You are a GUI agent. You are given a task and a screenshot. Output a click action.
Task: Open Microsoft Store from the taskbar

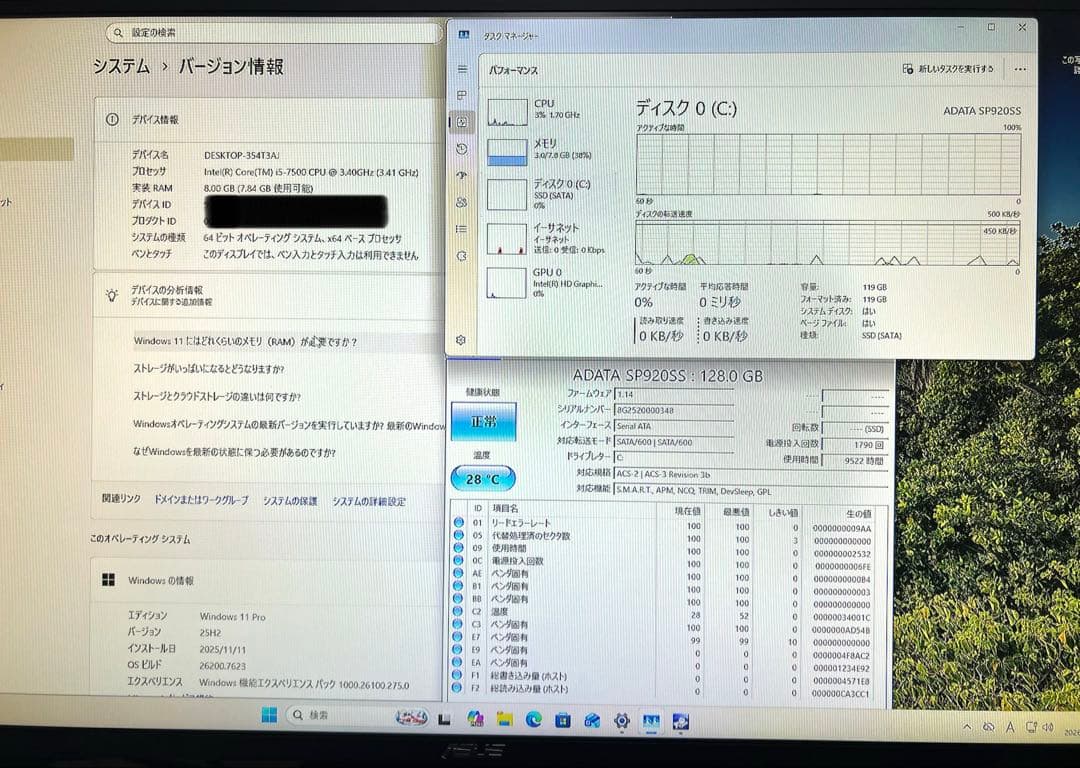point(562,719)
